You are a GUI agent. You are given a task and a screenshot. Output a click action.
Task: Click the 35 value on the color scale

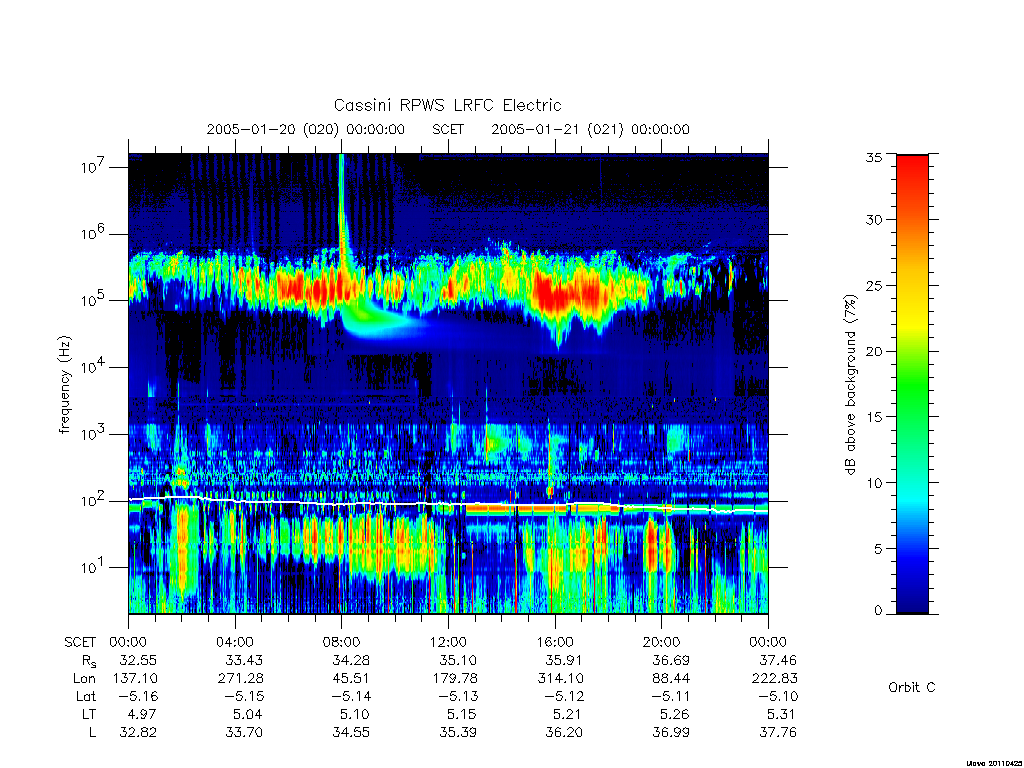tap(873, 157)
